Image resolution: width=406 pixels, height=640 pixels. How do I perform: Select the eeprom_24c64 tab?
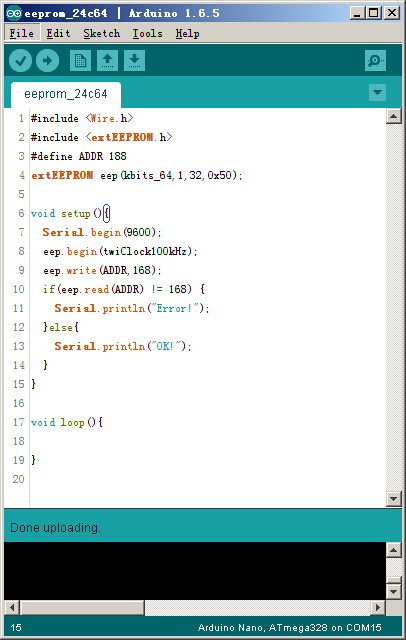pos(66,94)
